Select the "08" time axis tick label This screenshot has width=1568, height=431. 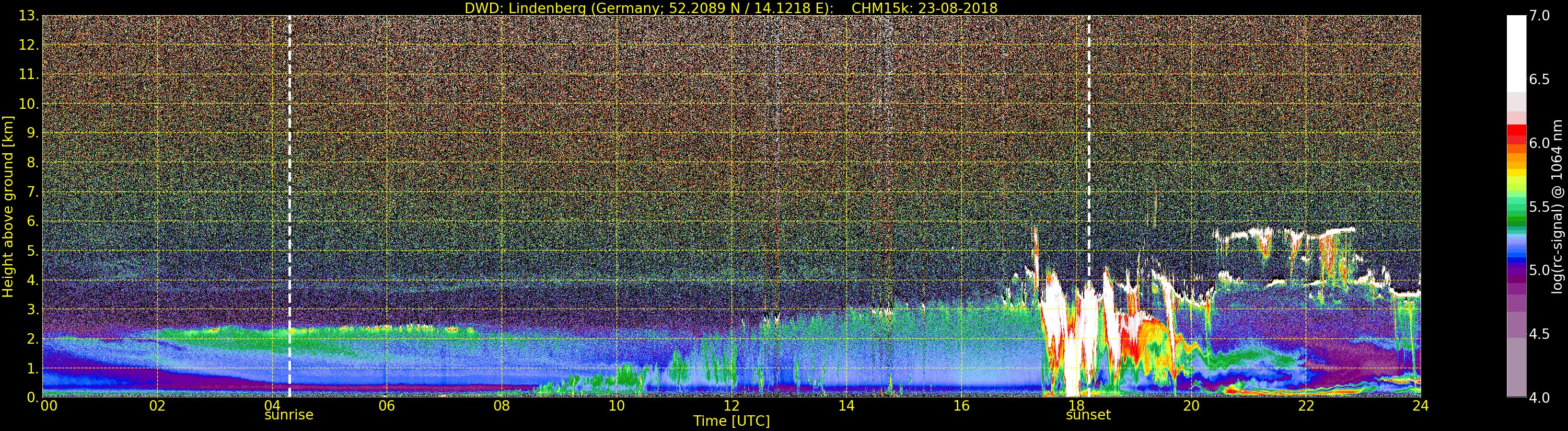[502, 405]
